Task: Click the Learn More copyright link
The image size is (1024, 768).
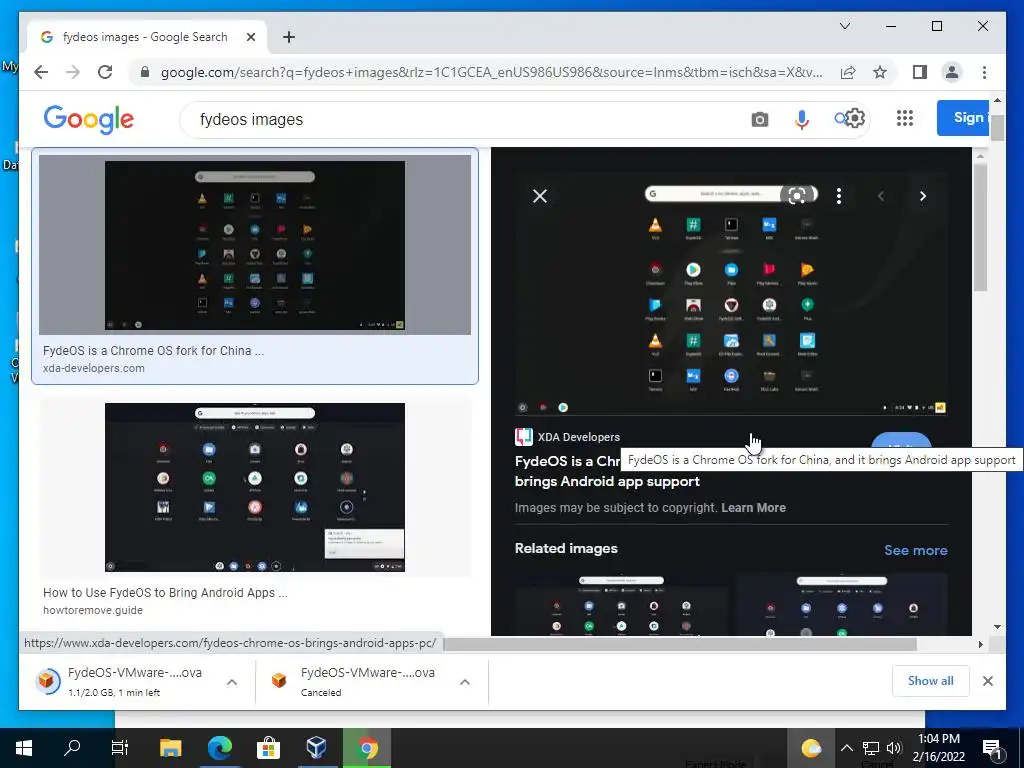Action: tap(753, 508)
